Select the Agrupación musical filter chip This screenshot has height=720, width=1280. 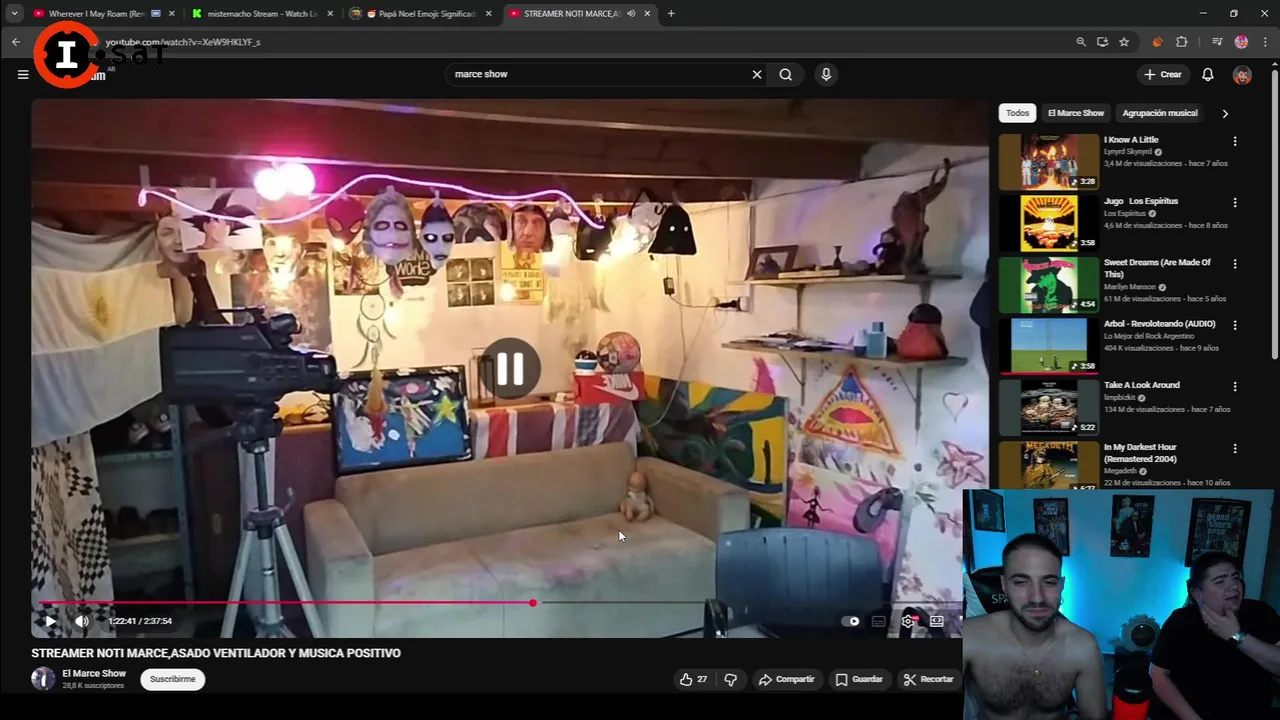(x=1160, y=113)
